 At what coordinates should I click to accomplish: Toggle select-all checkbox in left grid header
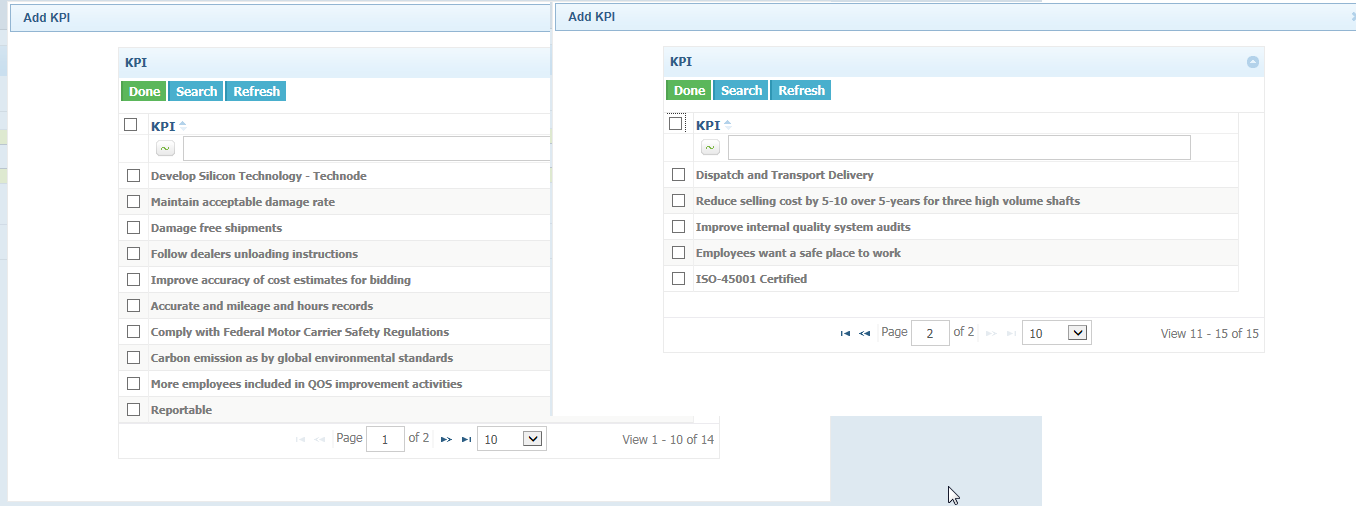pos(130,125)
